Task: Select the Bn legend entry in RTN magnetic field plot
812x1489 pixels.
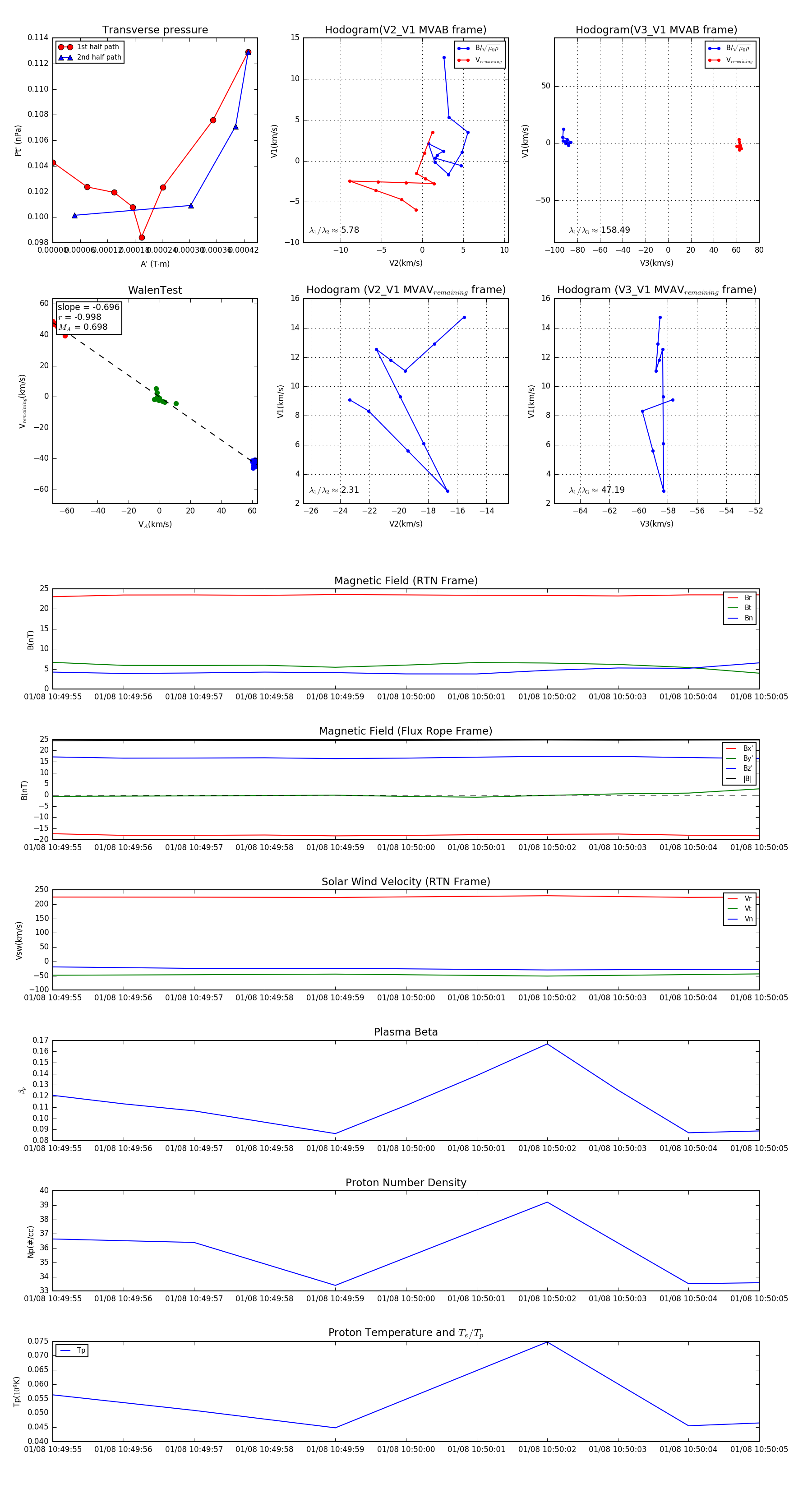Action: tap(748, 618)
